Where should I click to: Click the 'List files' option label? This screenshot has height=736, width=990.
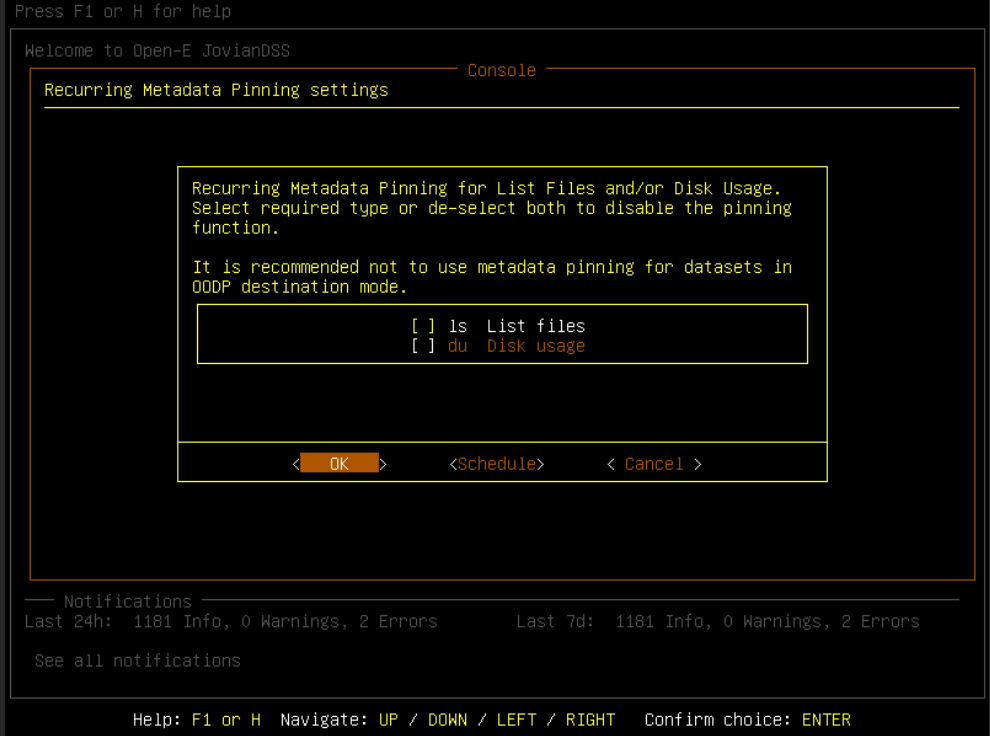pyautogui.click(x=536, y=326)
